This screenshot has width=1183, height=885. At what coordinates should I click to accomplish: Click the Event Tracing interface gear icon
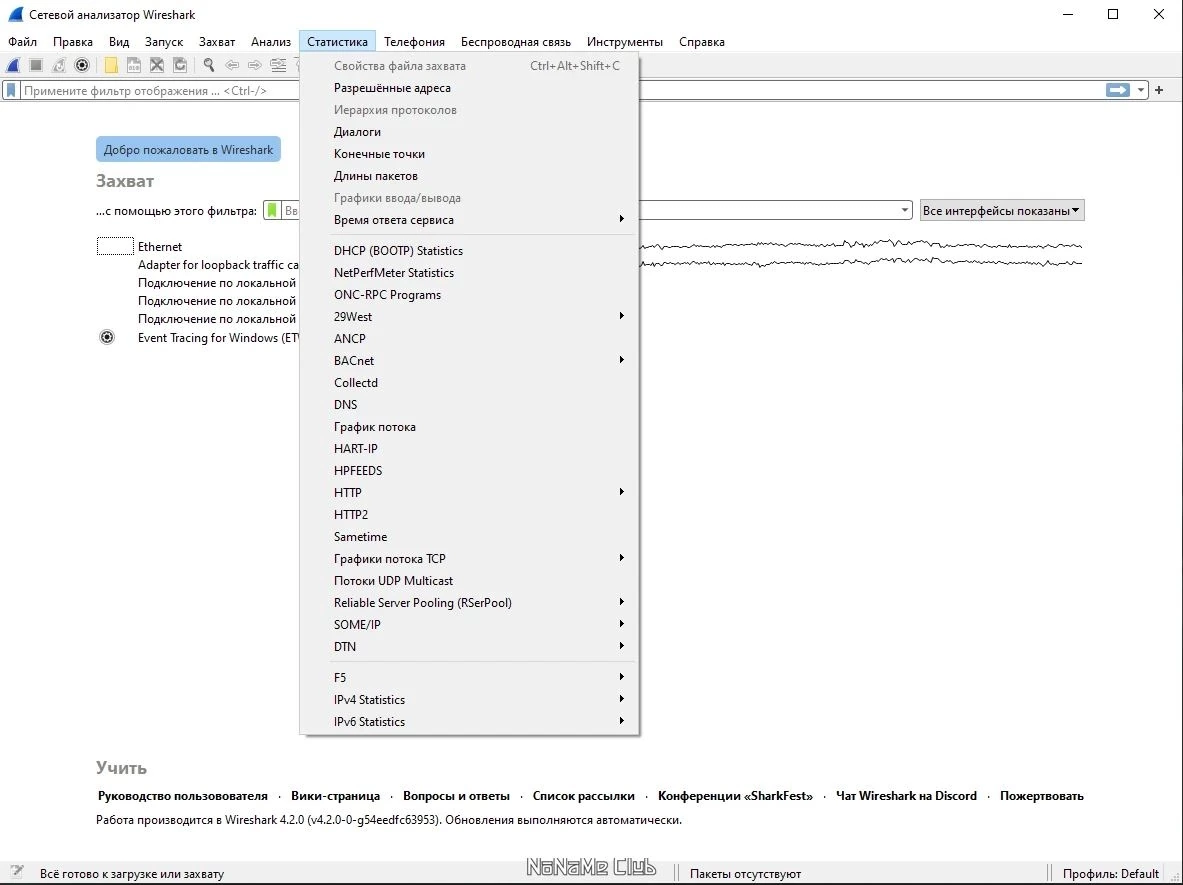(107, 337)
